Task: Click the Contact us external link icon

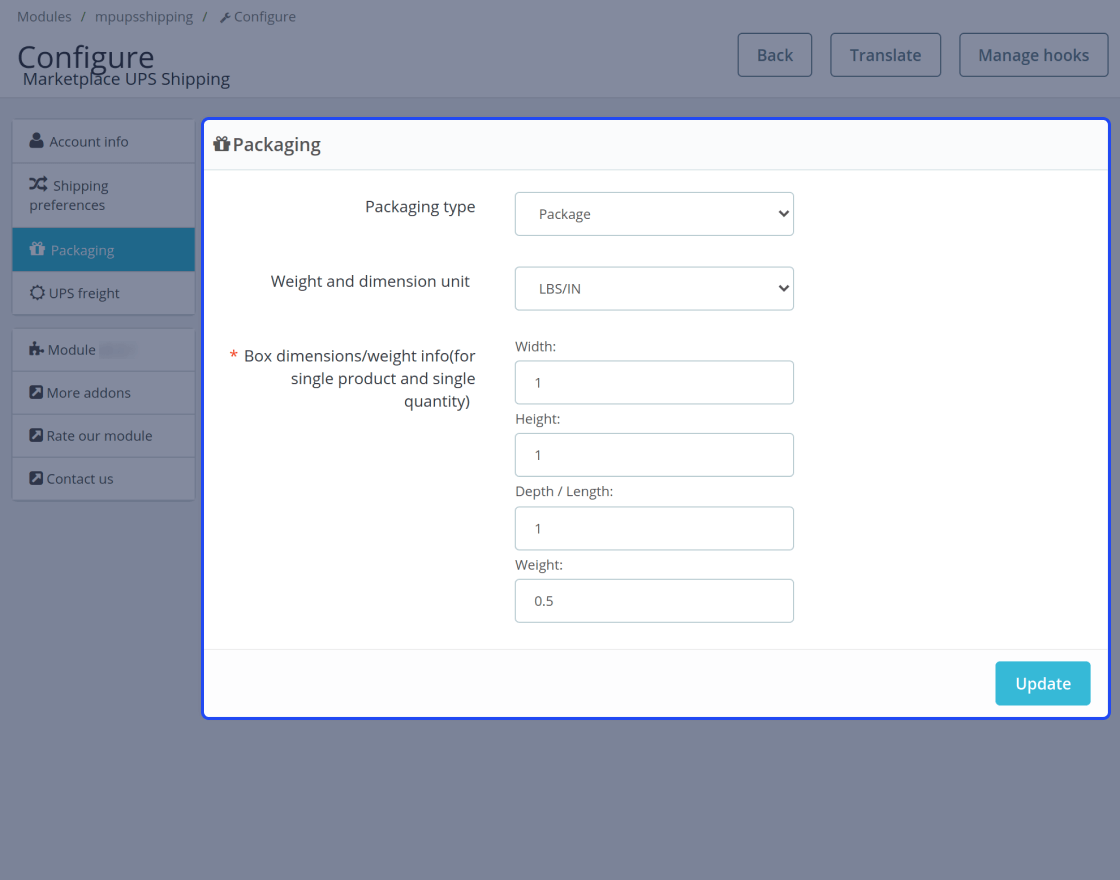Action: (36, 478)
